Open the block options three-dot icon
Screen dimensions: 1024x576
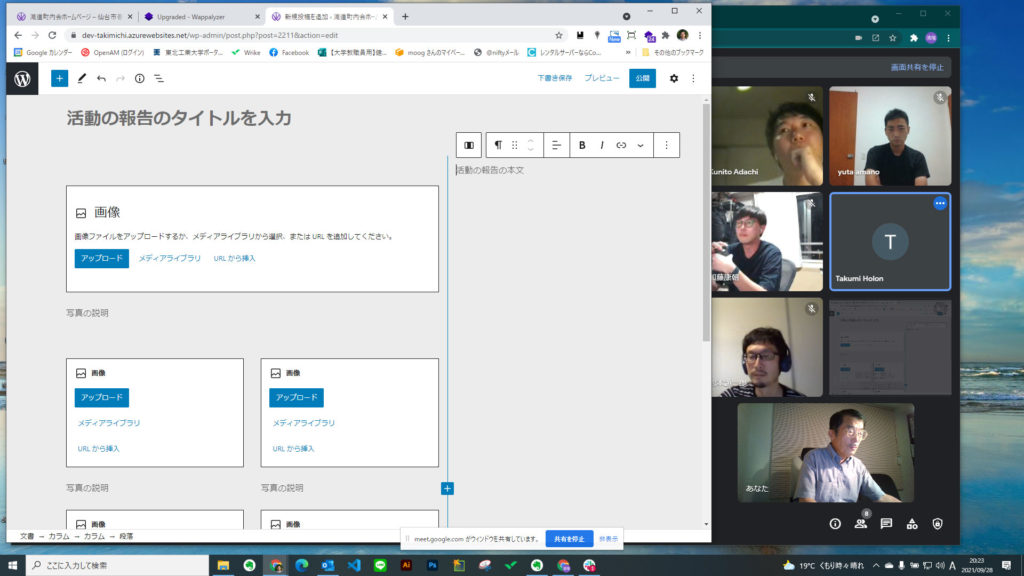coord(667,145)
